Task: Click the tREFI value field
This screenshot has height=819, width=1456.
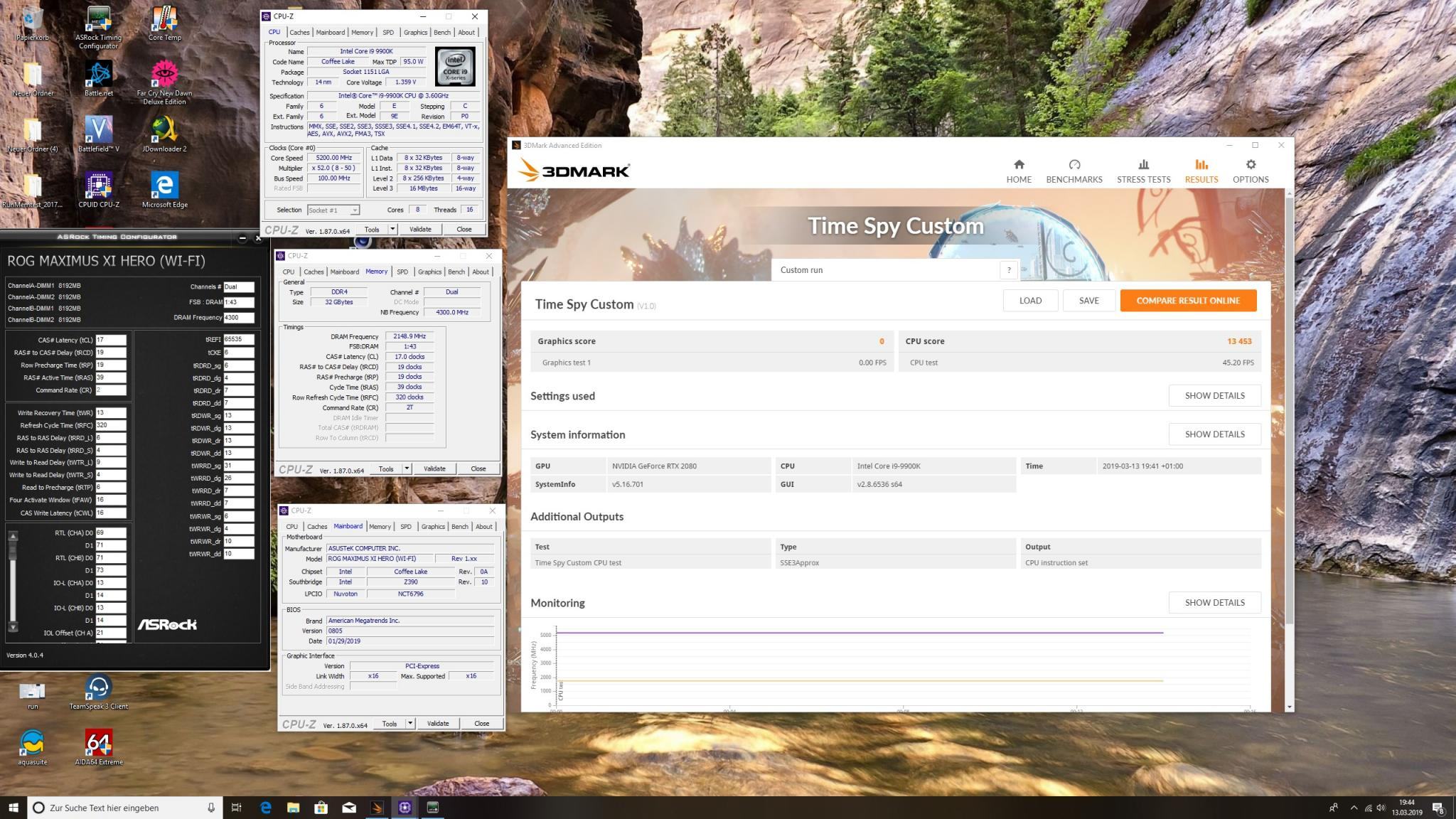Action: click(239, 339)
